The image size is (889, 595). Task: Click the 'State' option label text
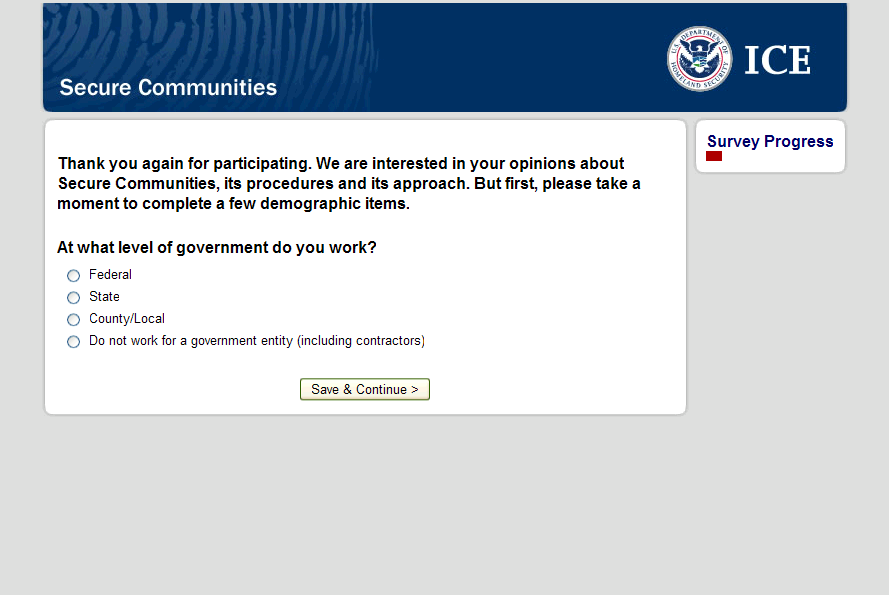coord(104,297)
